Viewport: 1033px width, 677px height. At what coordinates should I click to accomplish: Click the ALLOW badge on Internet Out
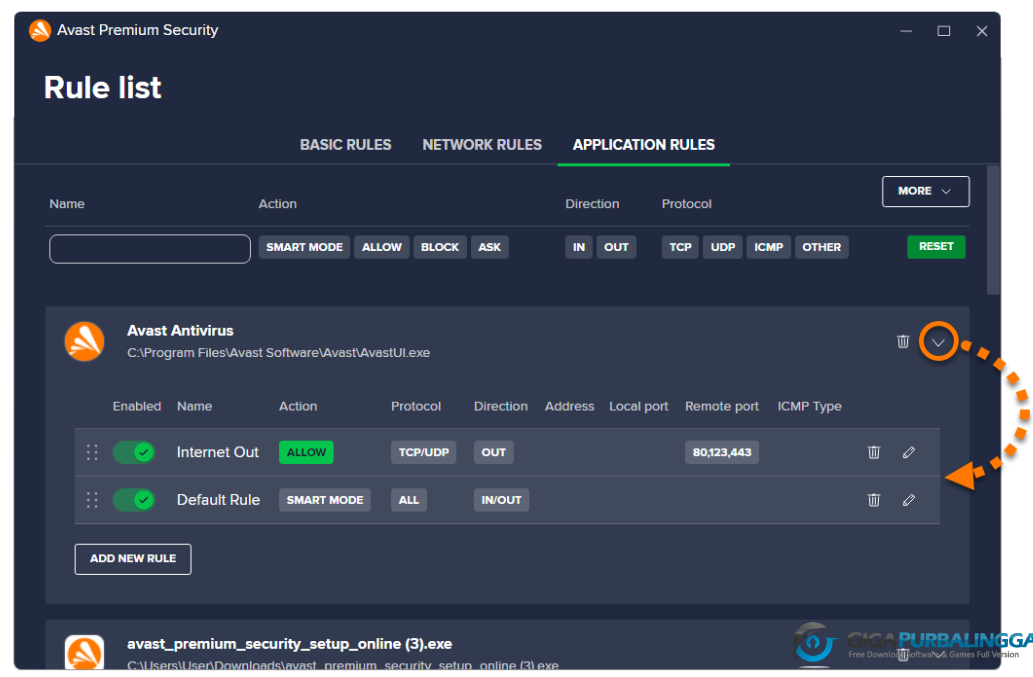tap(306, 452)
